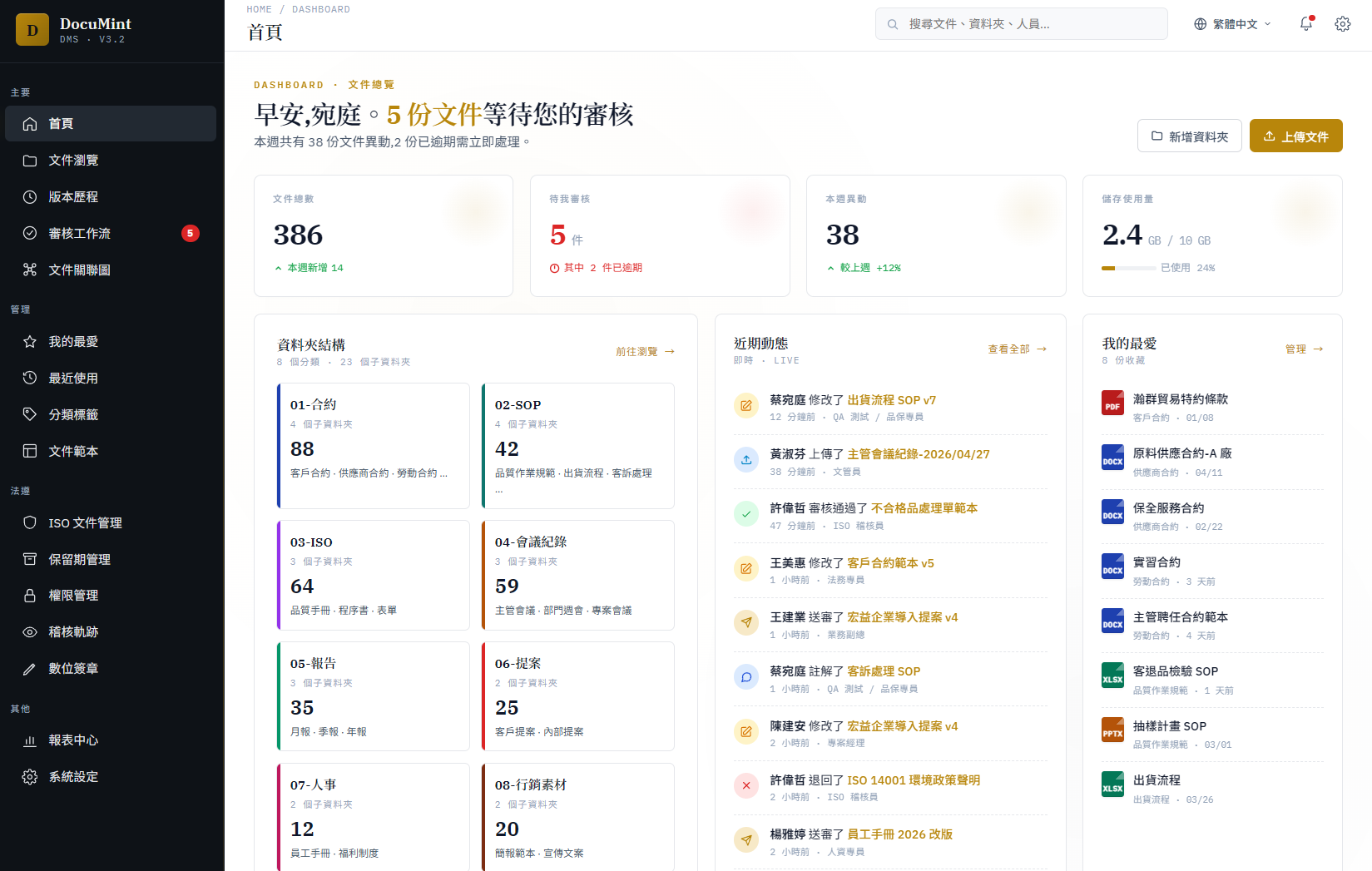1372x871 pixels.
Task: Click the PDF icon for 瀚群貿易特約條款
Action: [x=1112, y=403]
